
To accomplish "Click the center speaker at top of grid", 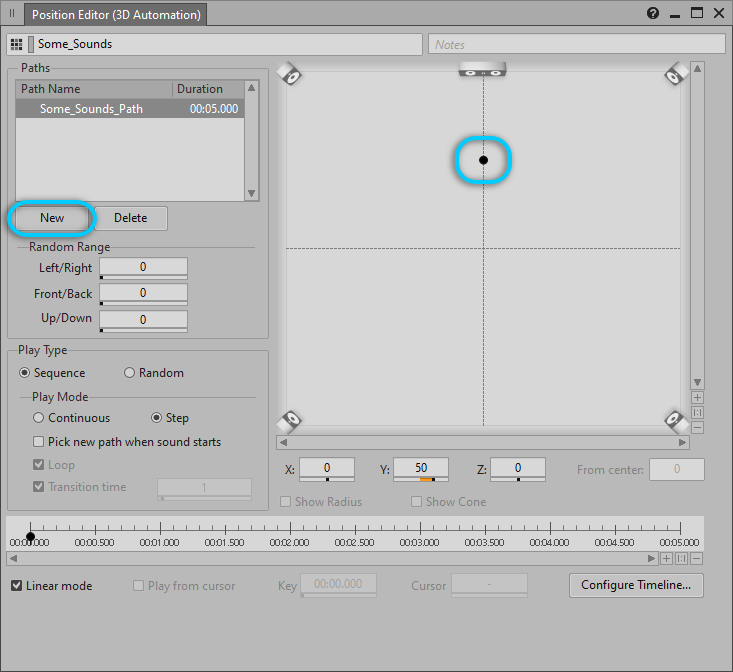I will click(482, 70).
